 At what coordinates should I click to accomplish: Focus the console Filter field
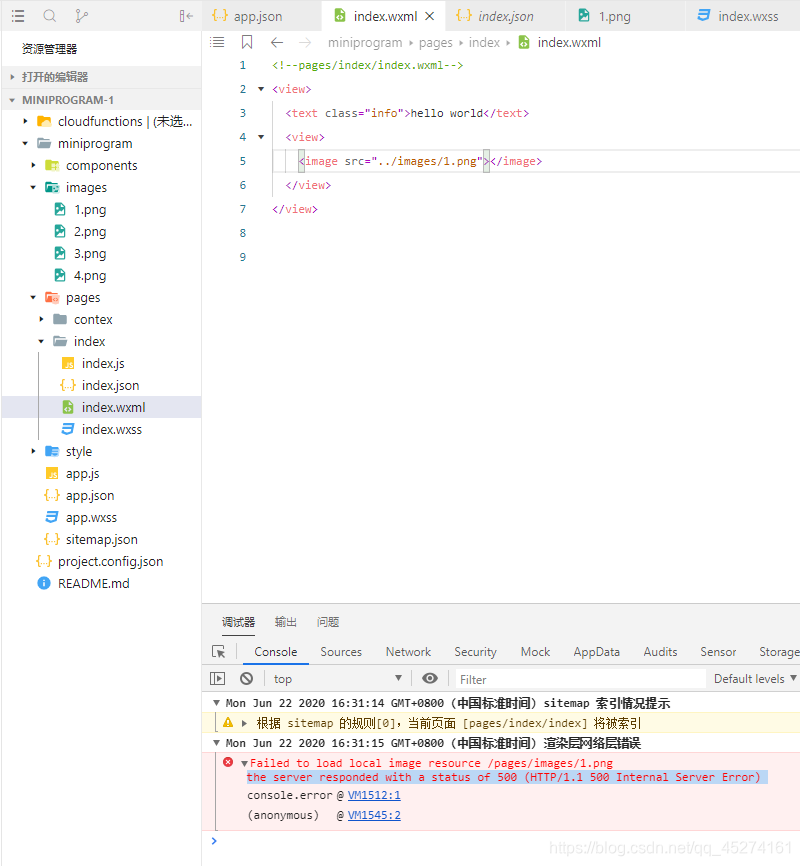click(580, 679)
